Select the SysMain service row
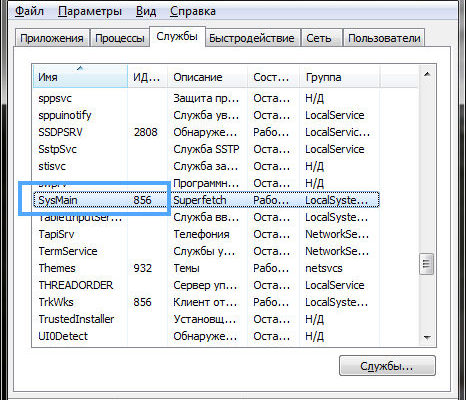This screenshot has width=466, height=400. [206, 200]
